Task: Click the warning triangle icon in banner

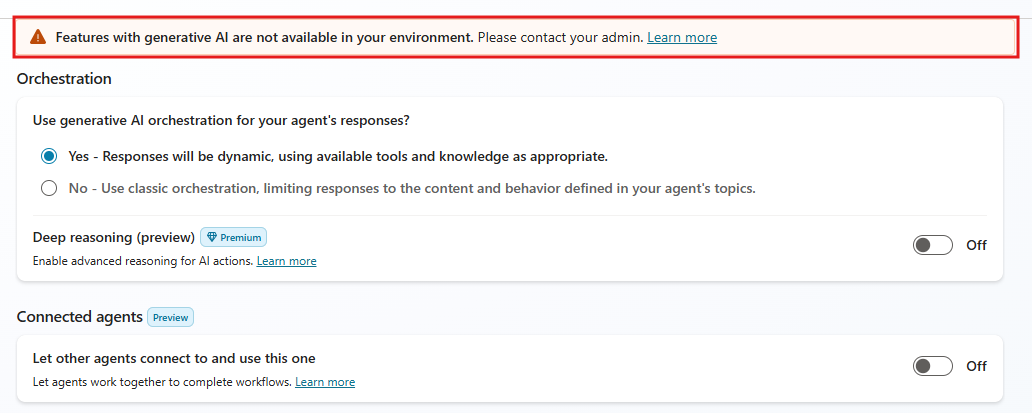Action: 38,37
